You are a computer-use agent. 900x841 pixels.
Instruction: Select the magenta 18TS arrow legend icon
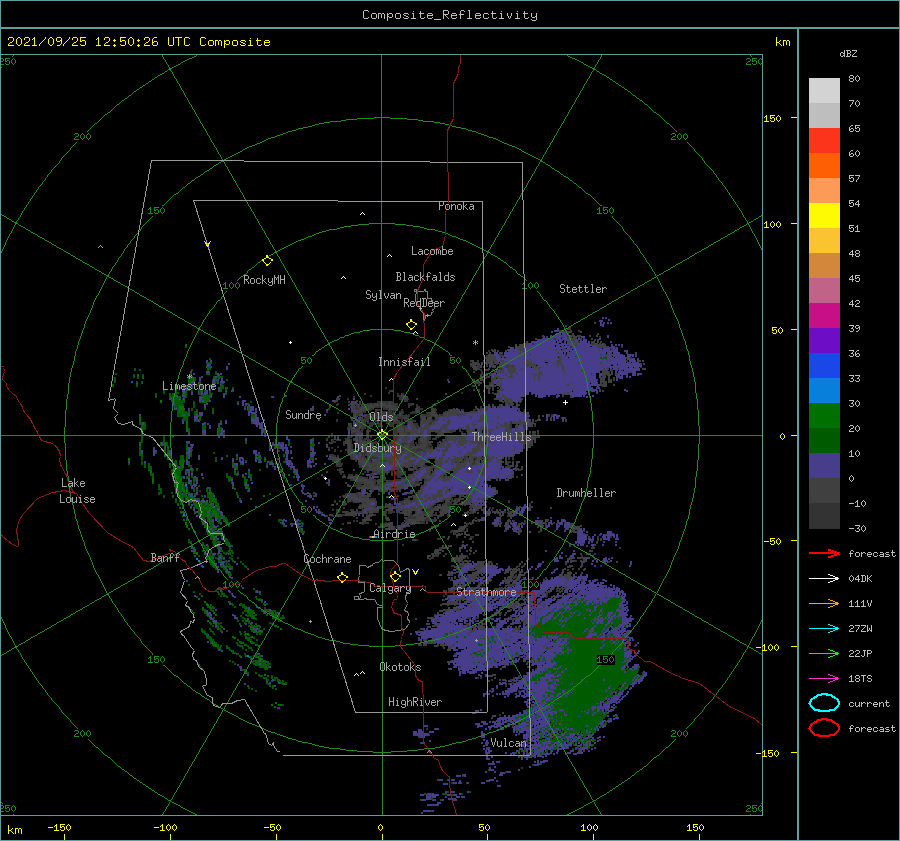824,679
